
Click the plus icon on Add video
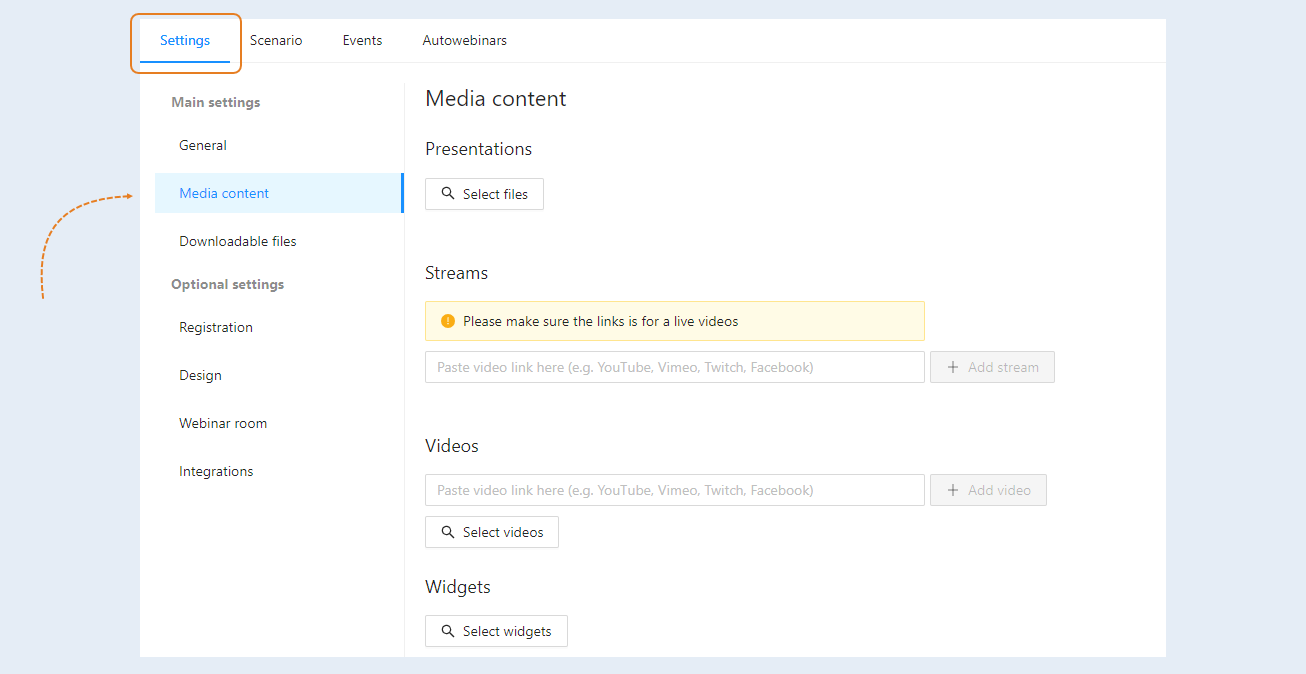click(953, 490)
